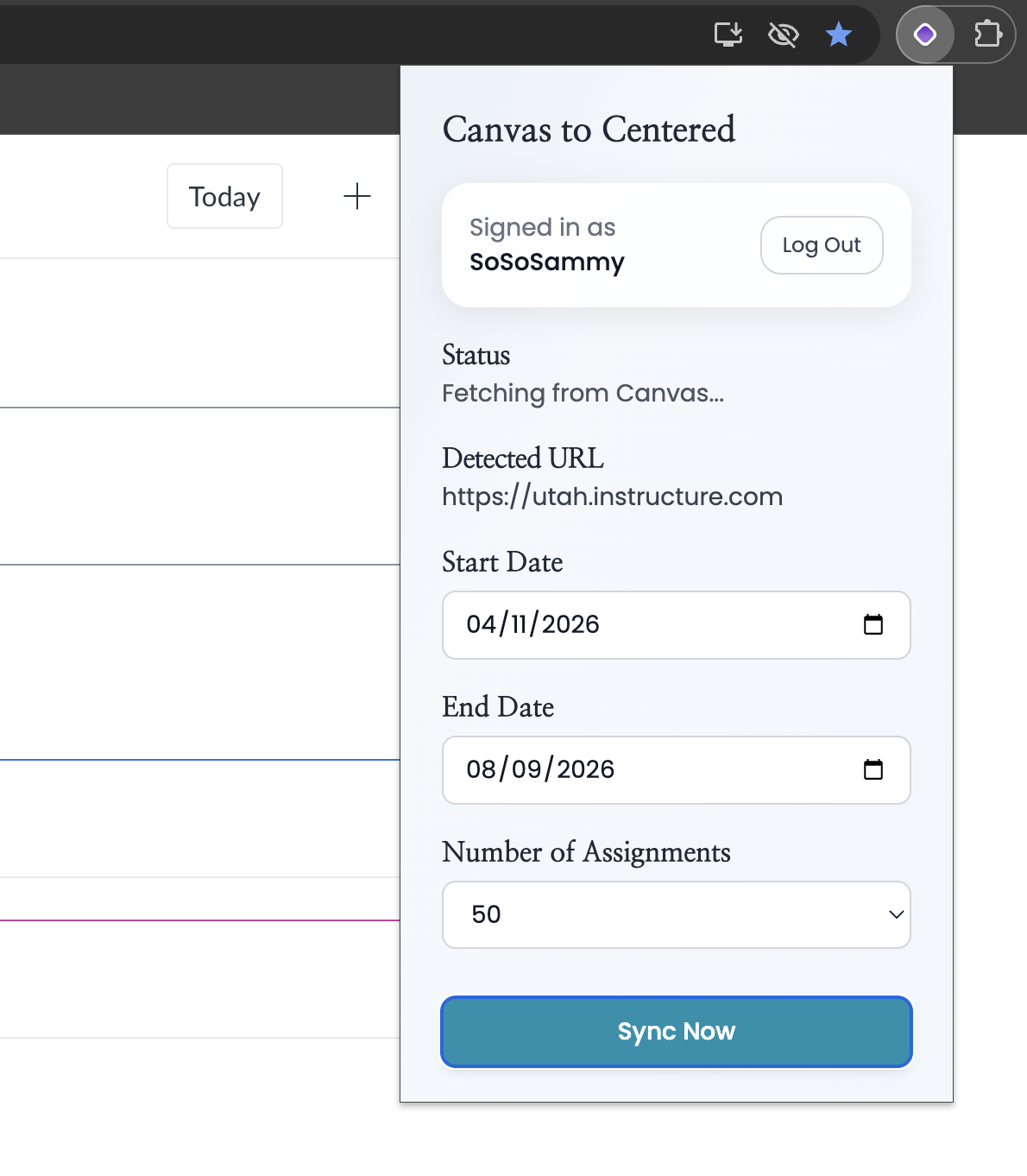Click the 'Canvas to Centered' popup title

(x=589, y=130)
